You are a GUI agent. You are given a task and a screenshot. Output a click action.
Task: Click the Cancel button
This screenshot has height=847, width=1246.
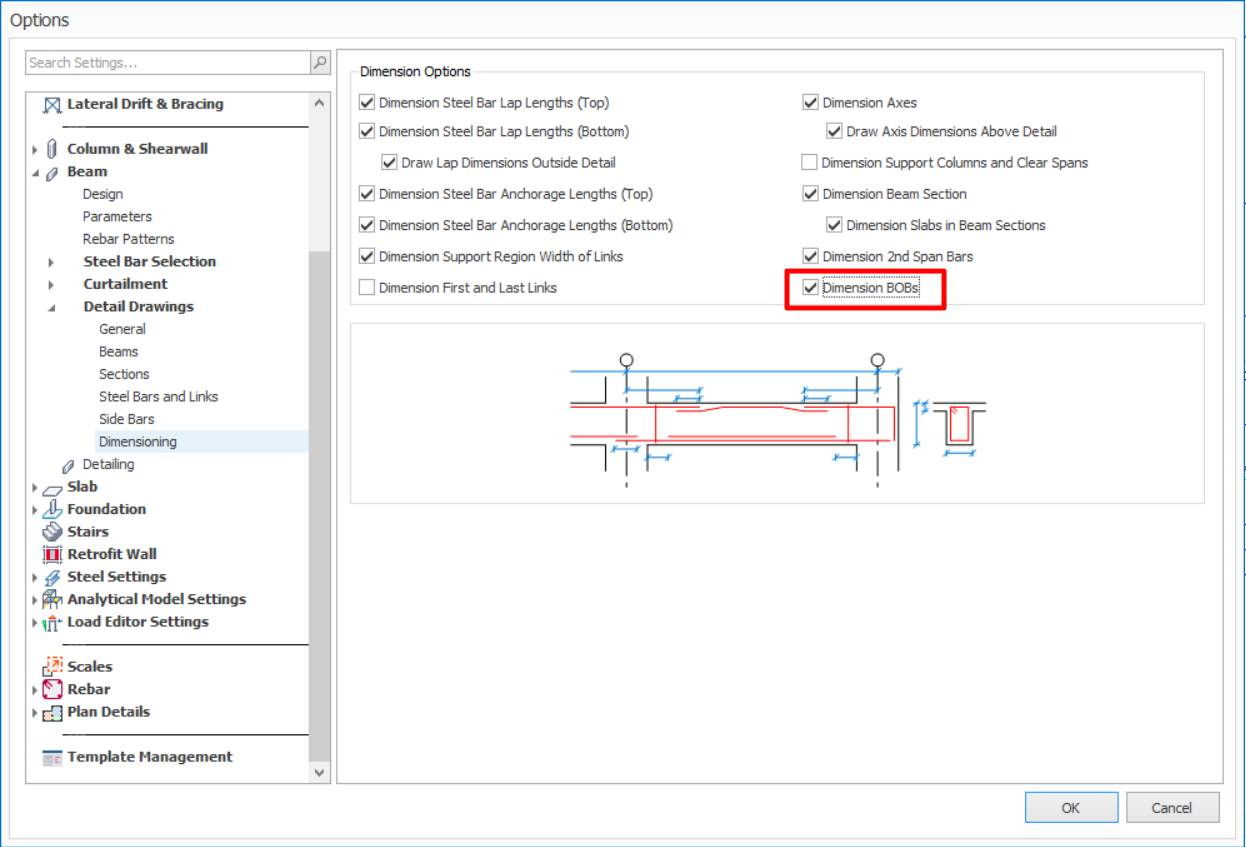(x=1172, y=807)
